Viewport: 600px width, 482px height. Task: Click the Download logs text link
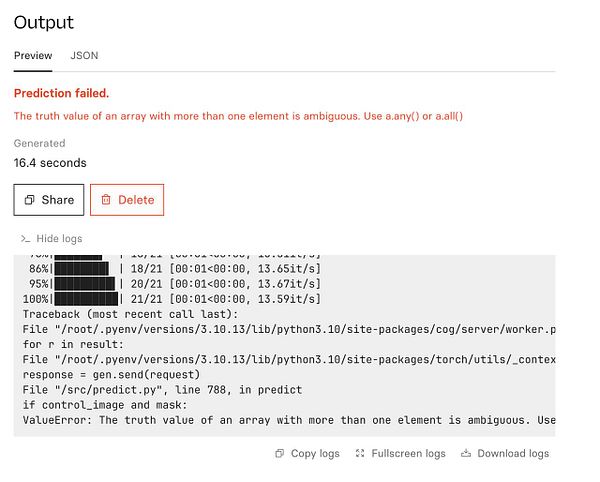(512, 453)
